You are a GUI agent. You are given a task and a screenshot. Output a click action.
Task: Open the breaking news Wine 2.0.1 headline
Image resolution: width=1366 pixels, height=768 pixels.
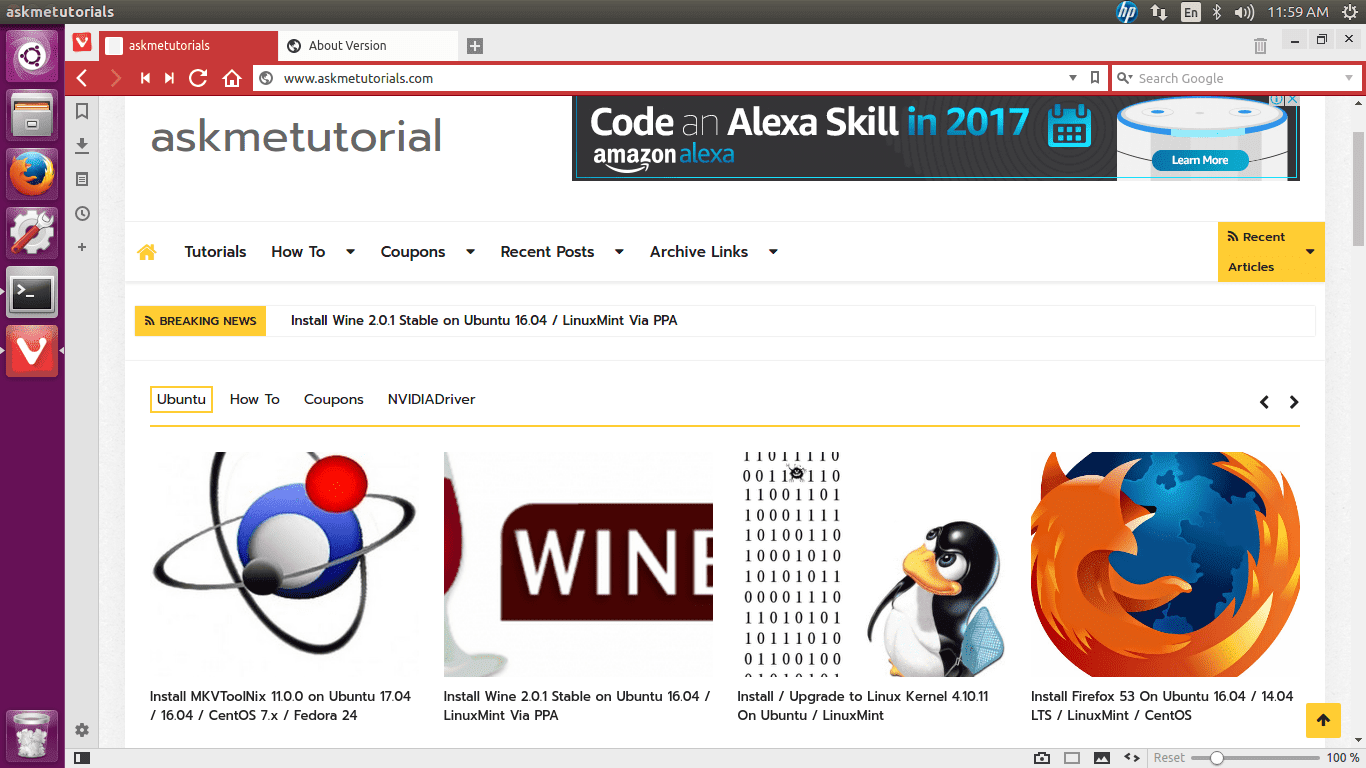[484, 321]
